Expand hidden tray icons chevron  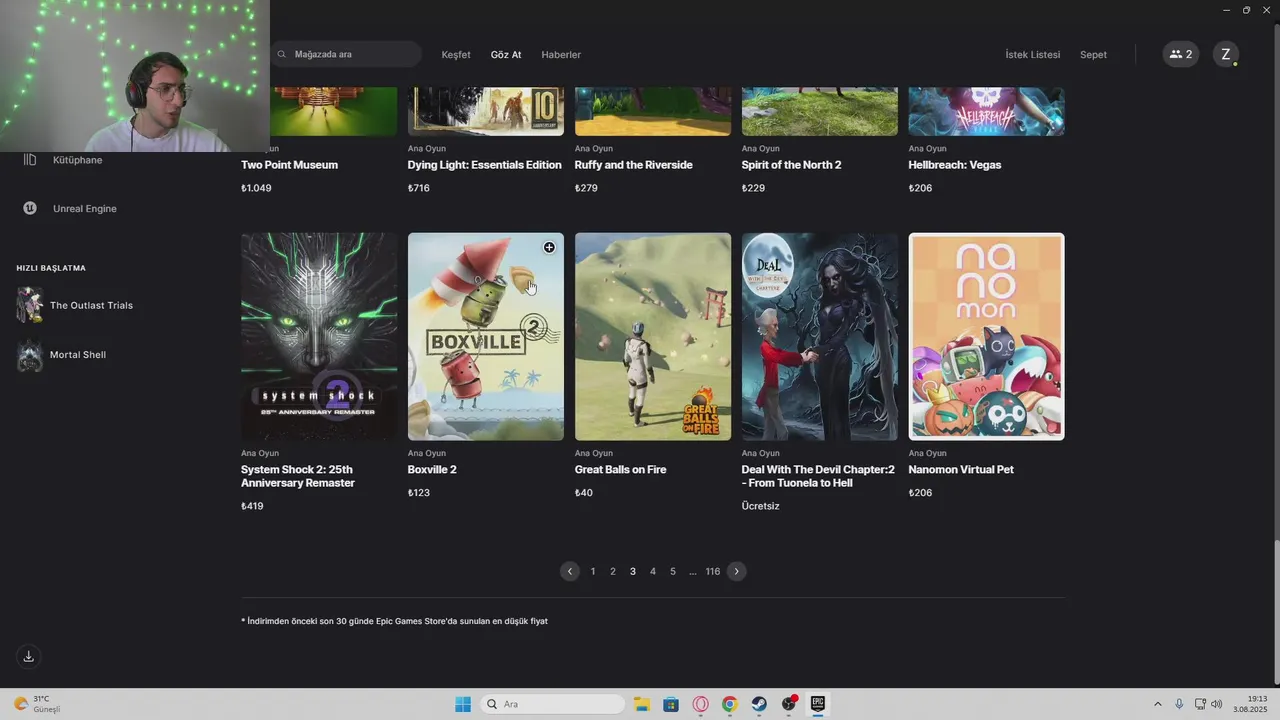[x=1158, y=704]
